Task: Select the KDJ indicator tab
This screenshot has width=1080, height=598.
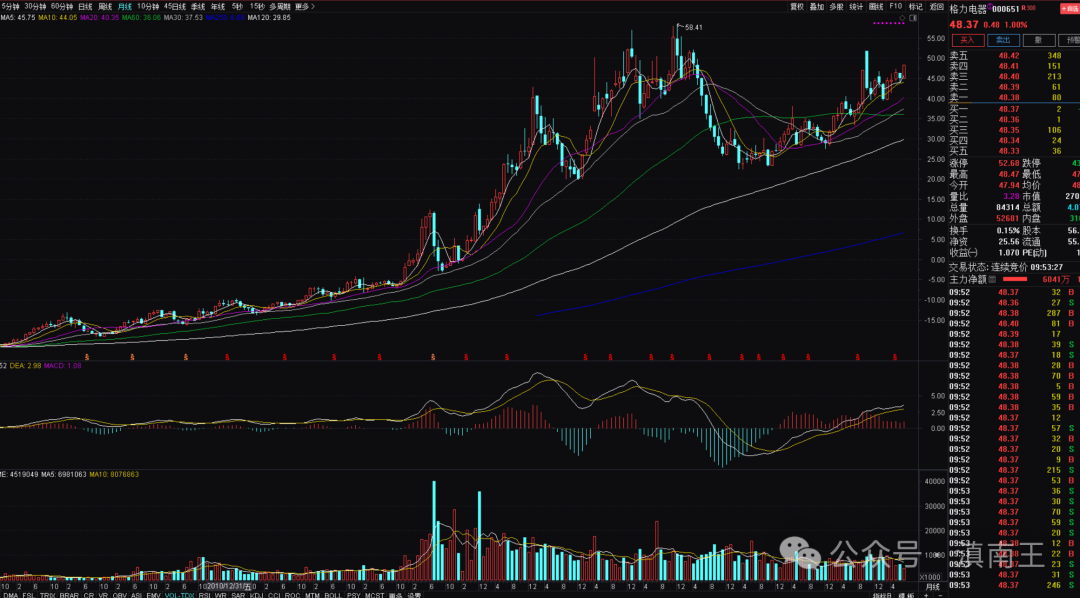Action: click(x=256, y=594)
